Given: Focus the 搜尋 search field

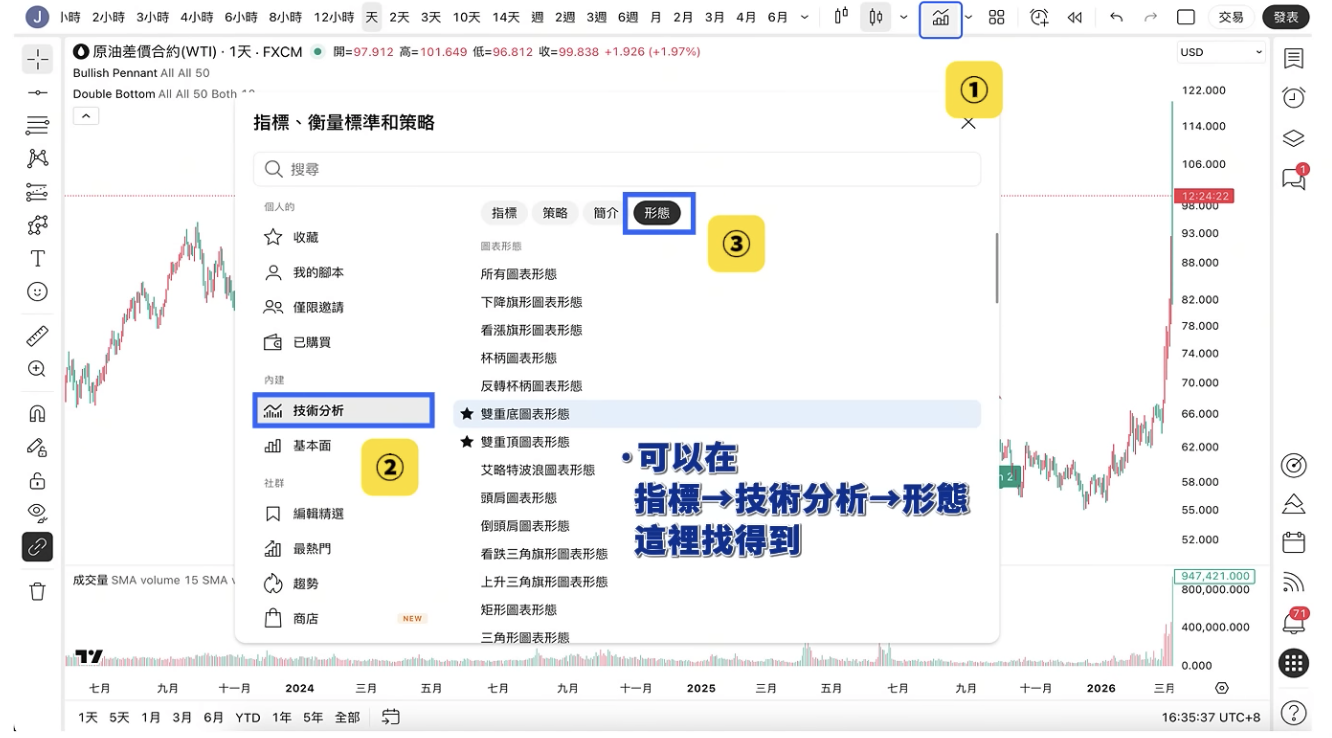Looking at the screenshot, I should [617, 169].
